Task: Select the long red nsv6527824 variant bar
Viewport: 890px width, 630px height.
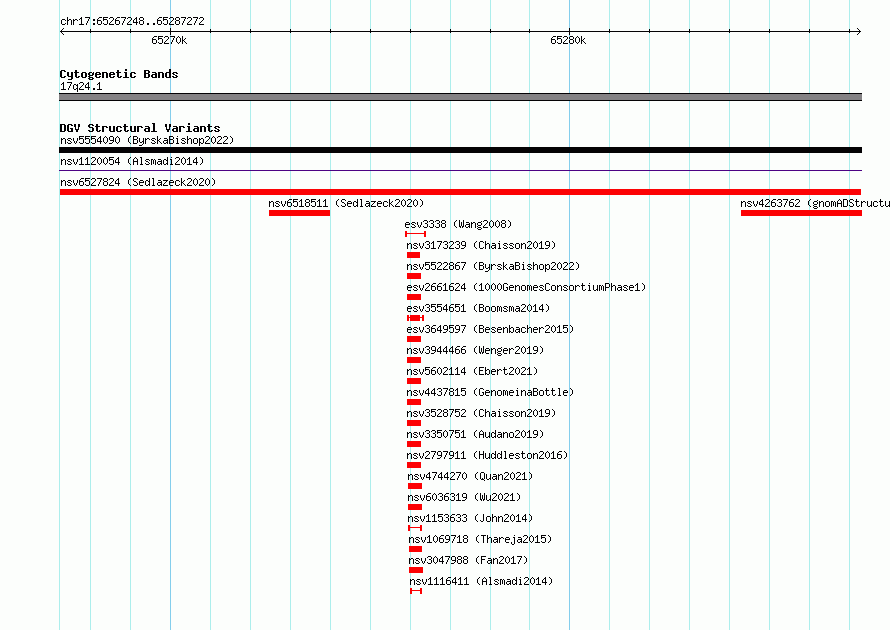Action: click(x=460, y=192)
